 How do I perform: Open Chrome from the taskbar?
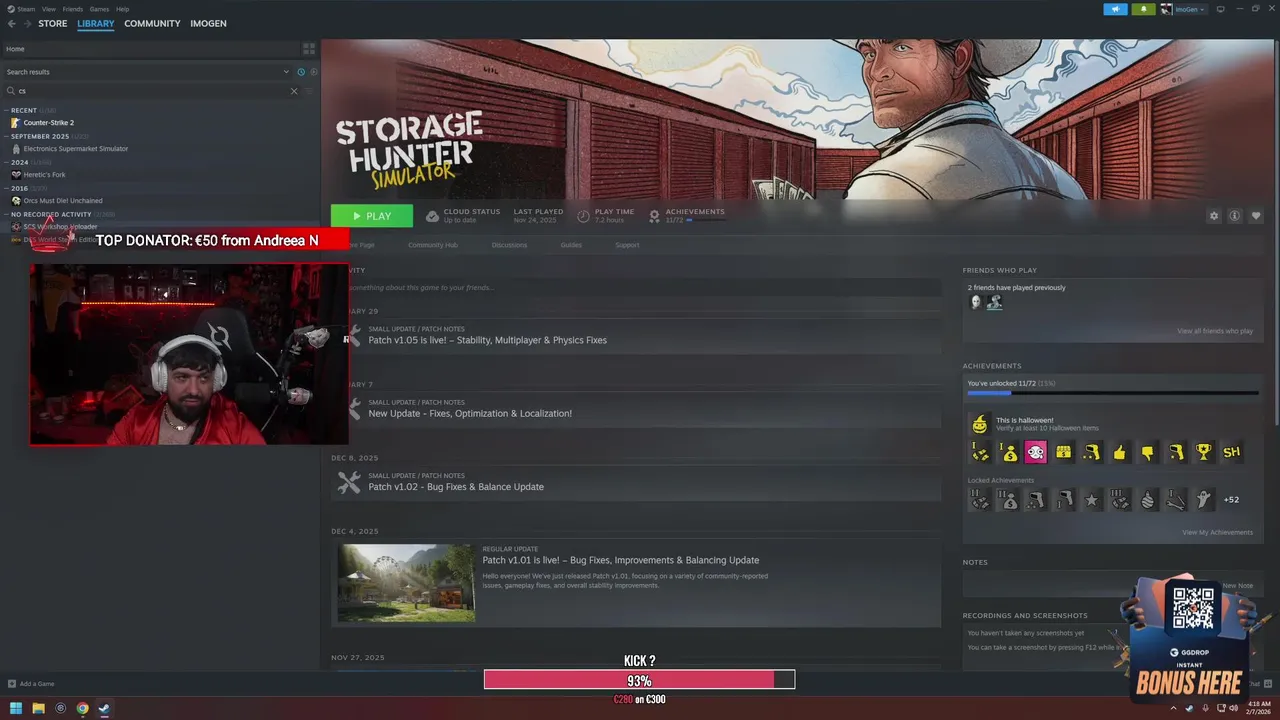[82, 708]
